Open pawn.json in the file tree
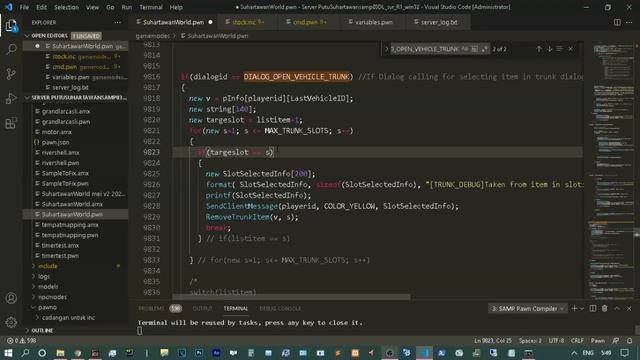This screenshot has height=360, width=640. [x=55, y=142]
